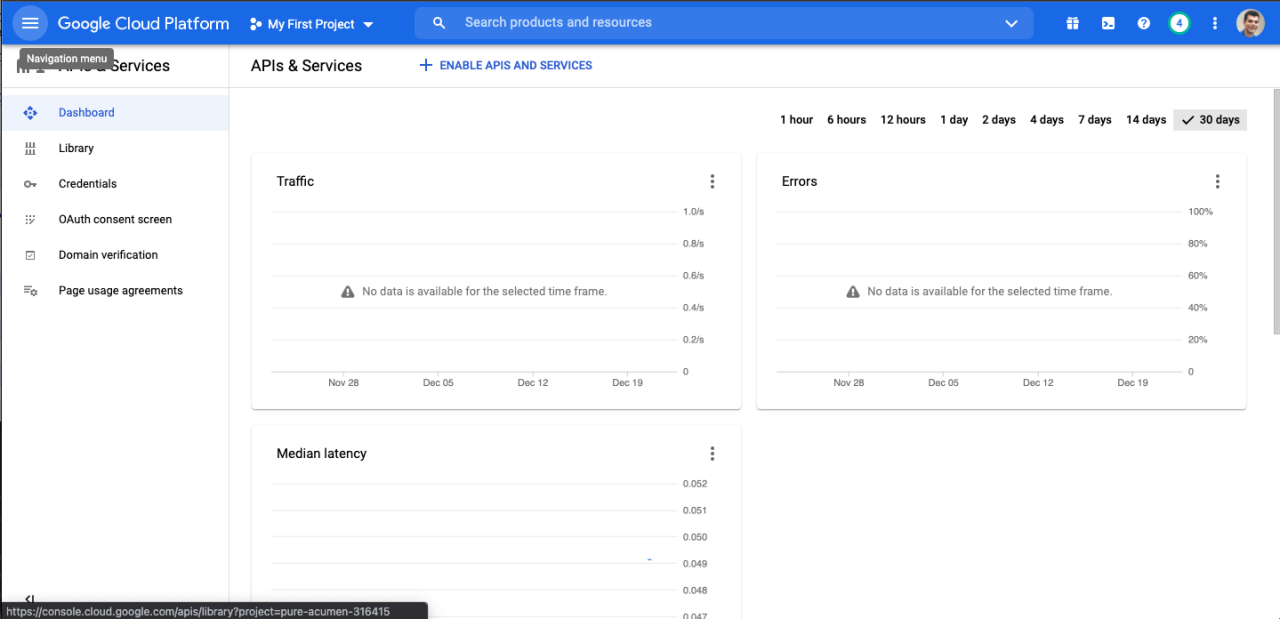Open Library in sidebar
The height and width of the screenshot is (619, 1280).
coord(114,148)
